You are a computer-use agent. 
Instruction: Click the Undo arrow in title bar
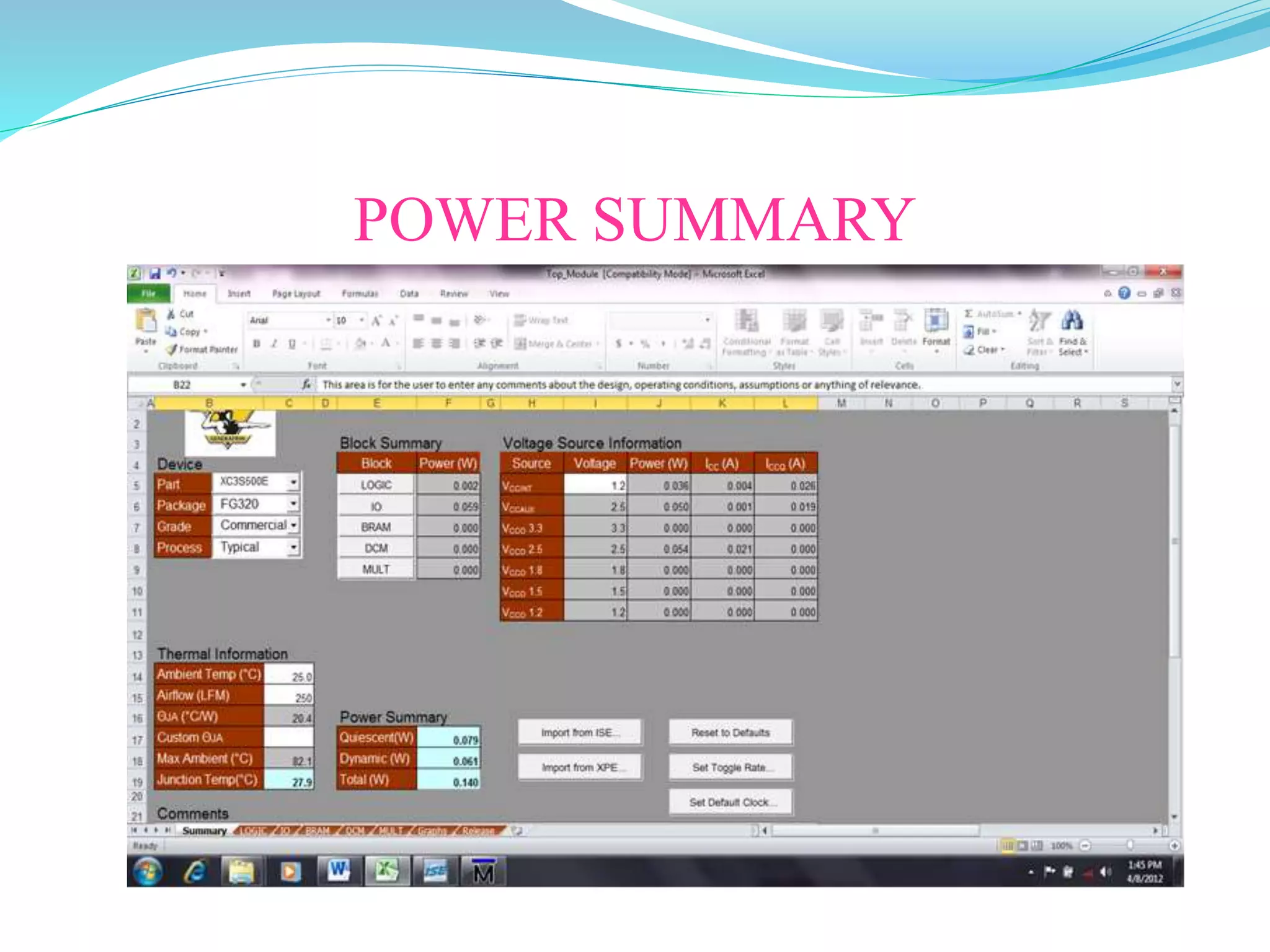coord(172,273)
